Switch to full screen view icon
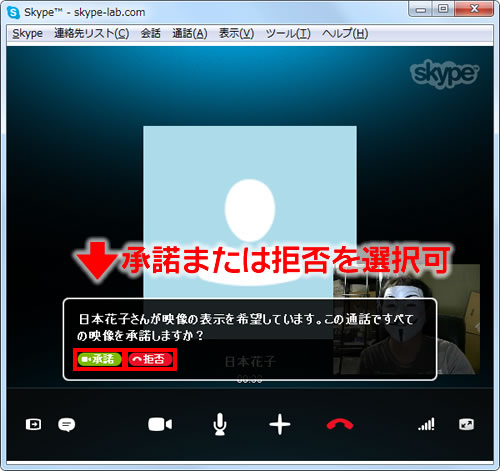500x471 pixels. [x=466, y=424]
